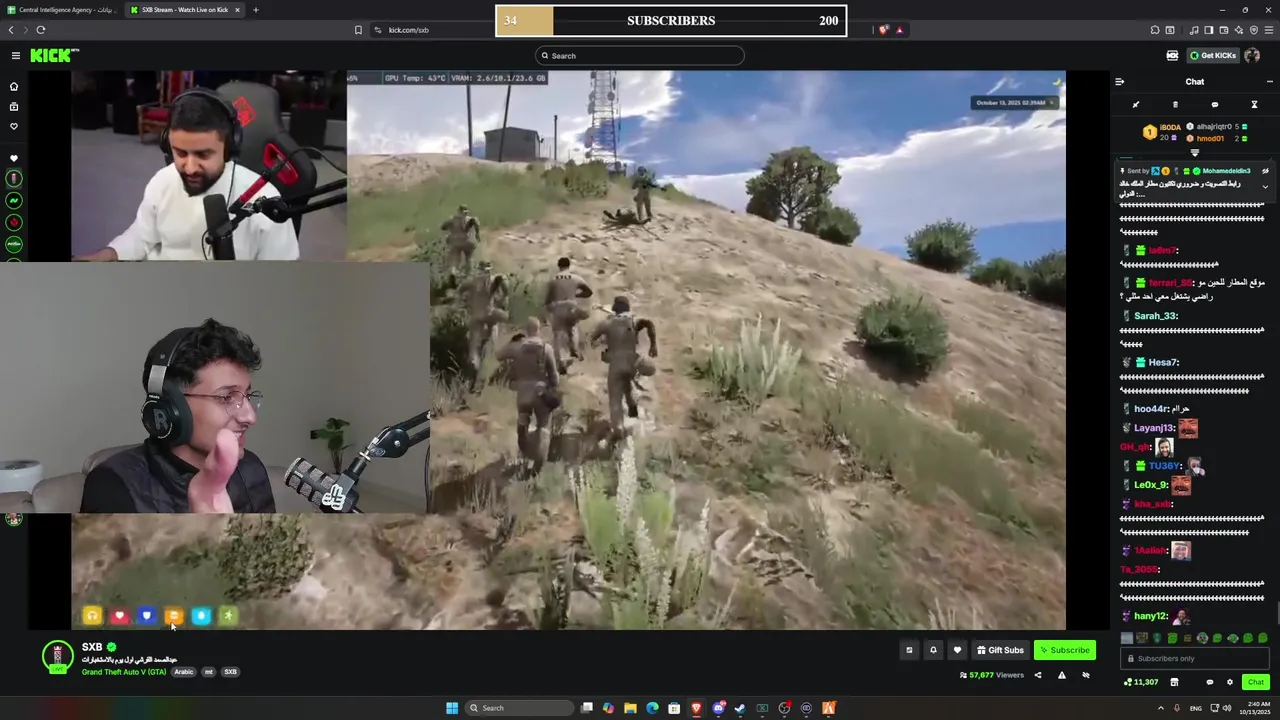Click the clip icon button left of bell
1280x720 pixels.
pyautogui.click(x=909, y=650)
